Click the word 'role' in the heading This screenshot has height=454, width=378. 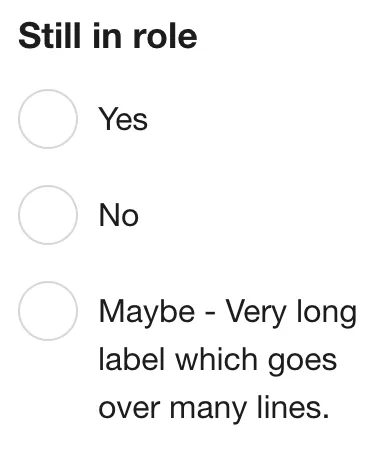[165, 36]
